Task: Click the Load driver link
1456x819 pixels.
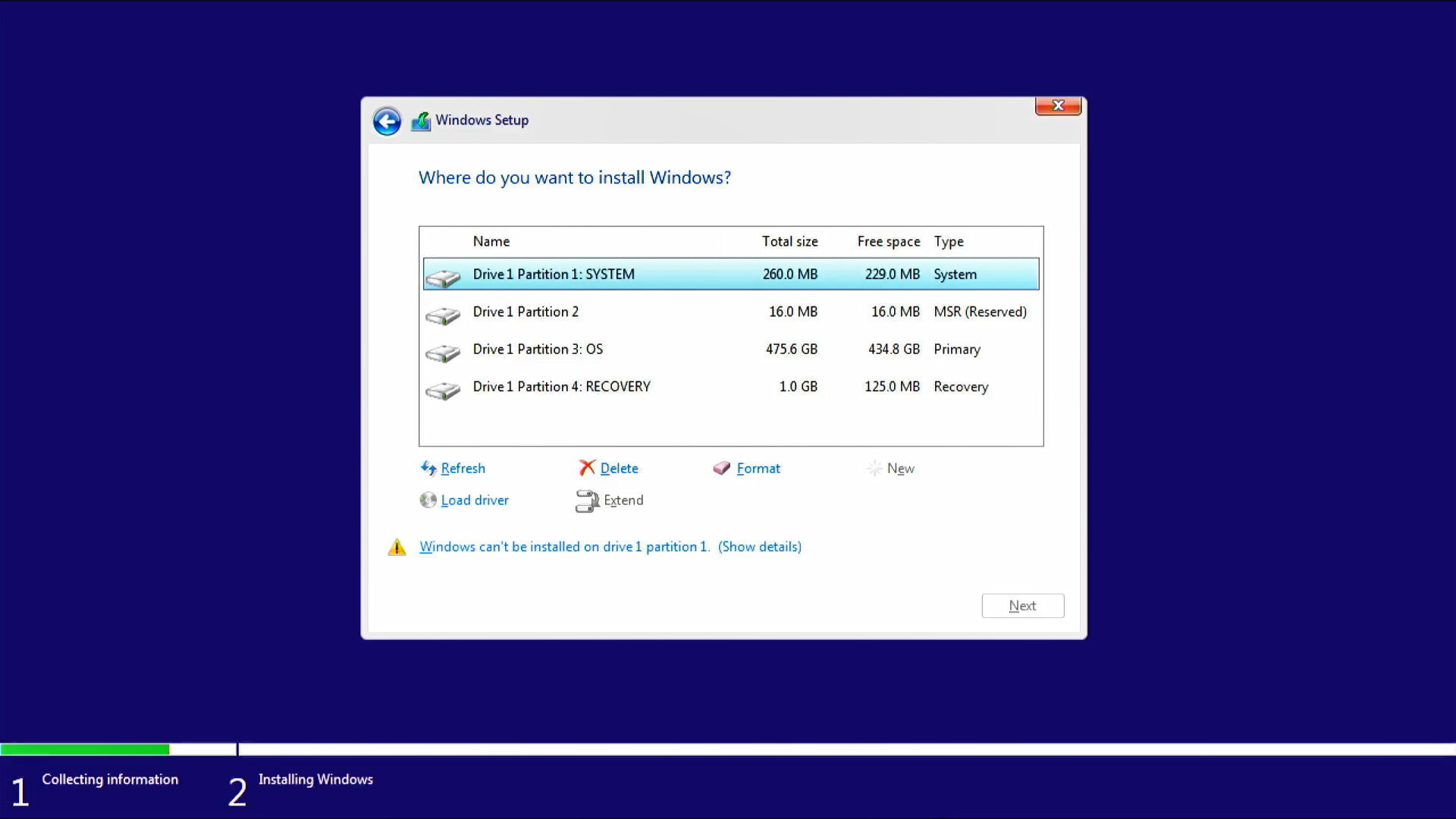Action: tap(475, 500)
